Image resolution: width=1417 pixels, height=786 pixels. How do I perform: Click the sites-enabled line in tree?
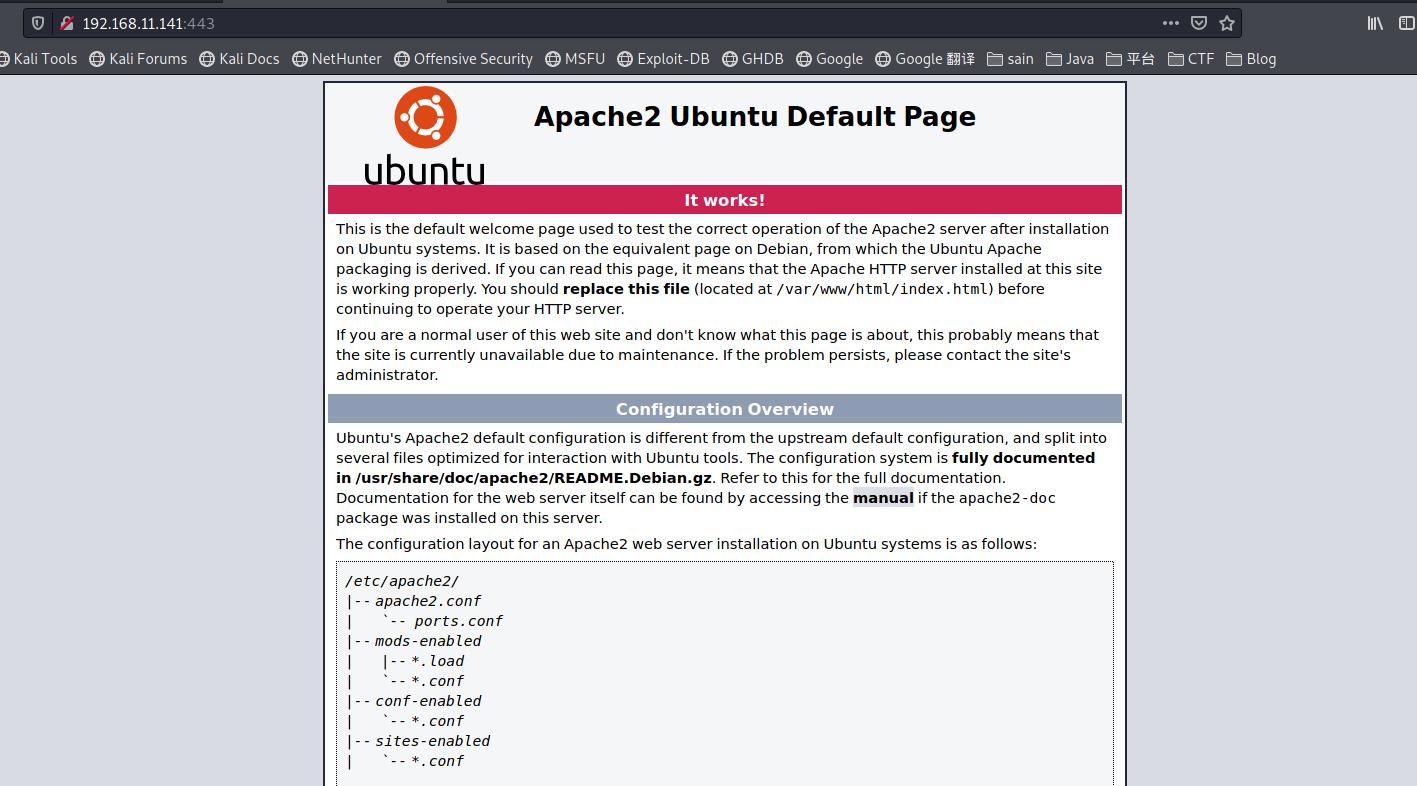[433, 741]
